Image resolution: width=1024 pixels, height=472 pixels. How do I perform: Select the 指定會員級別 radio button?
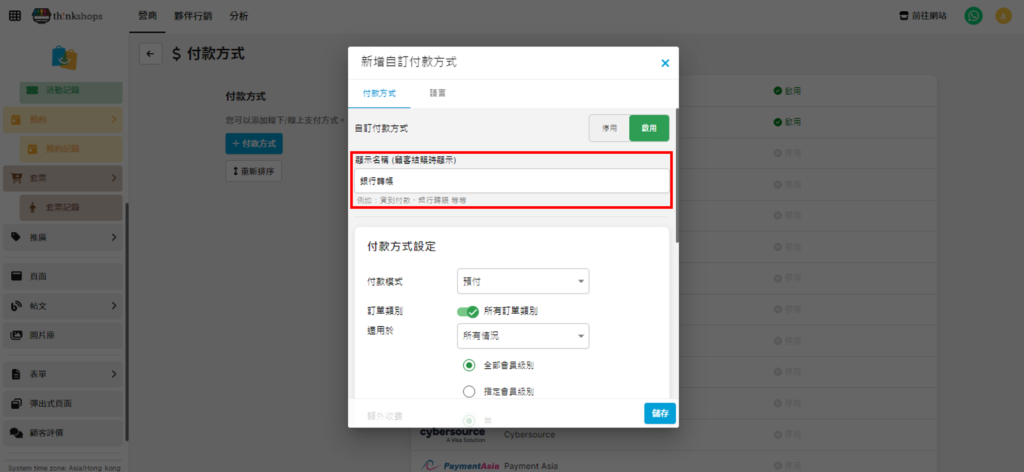tap(469, 391)
